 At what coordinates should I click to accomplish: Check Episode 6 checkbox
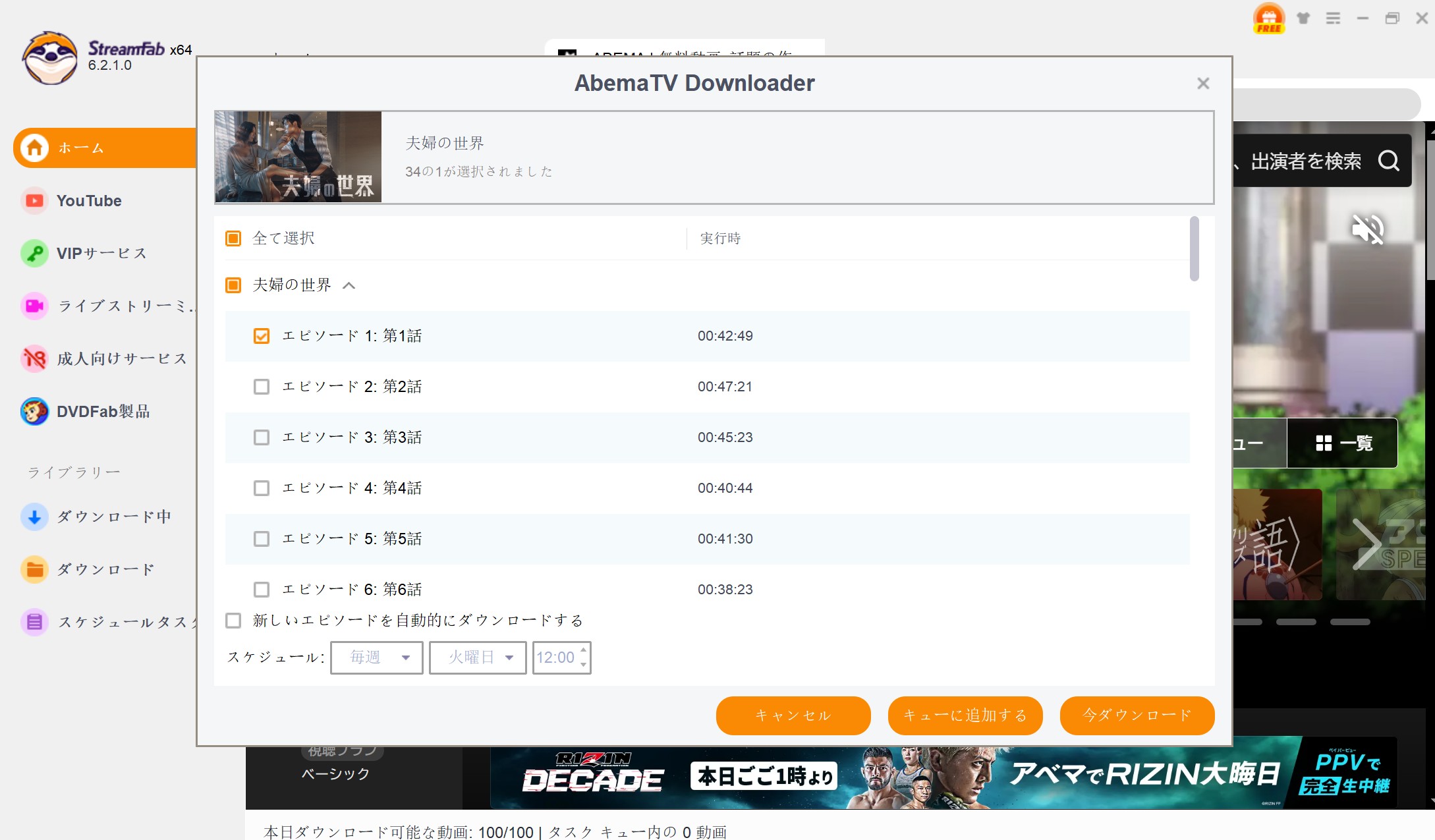pyautogui.click(x=262, y=590)
